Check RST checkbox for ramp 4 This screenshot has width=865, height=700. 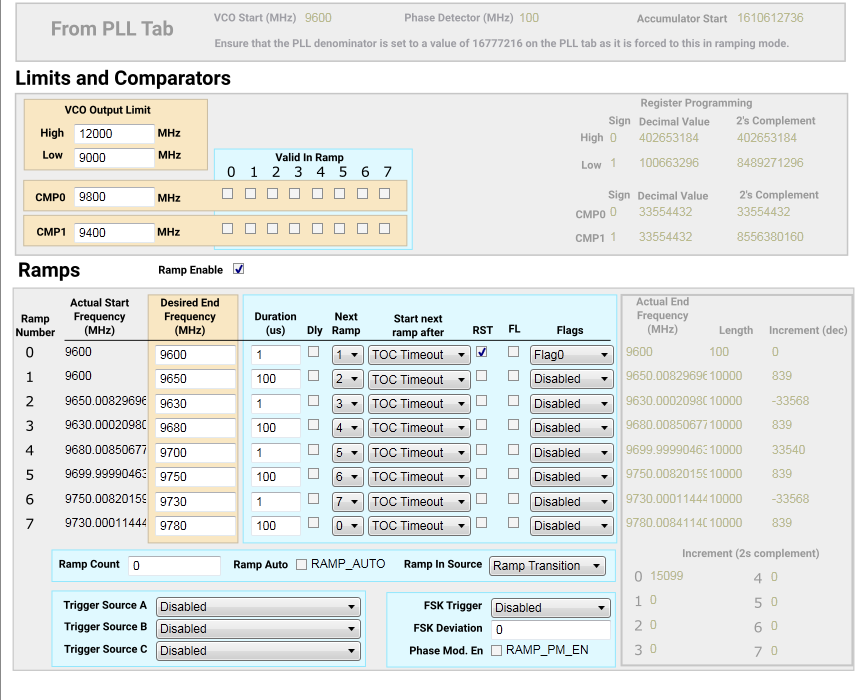482,450
